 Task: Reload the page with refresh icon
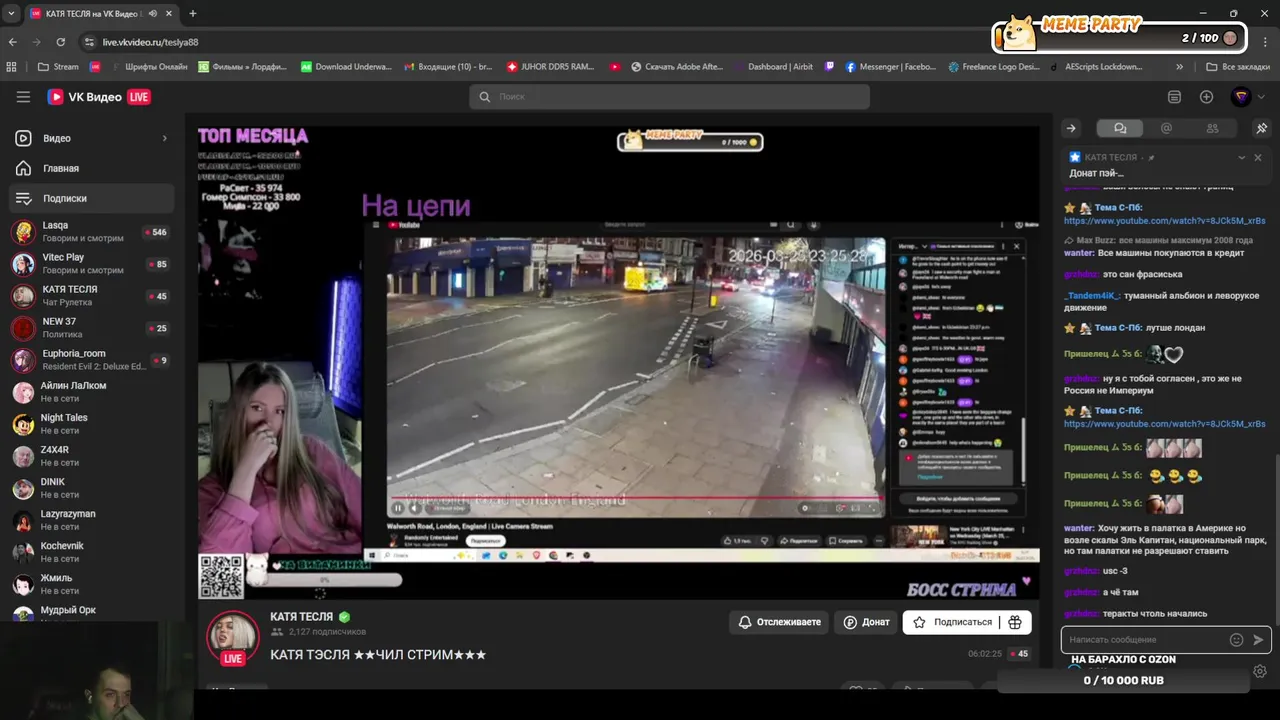[60, 42]
